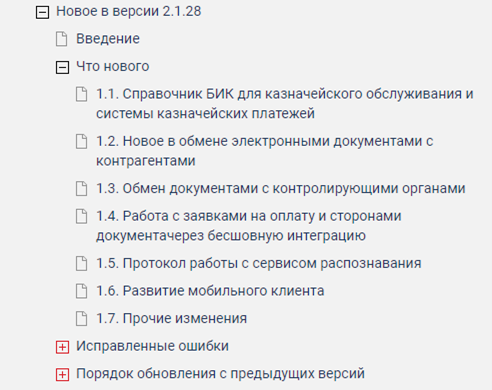Open 1.6 Развитие мобильного клиента
This screenshot has height=390, width=492.
[210, 291]
